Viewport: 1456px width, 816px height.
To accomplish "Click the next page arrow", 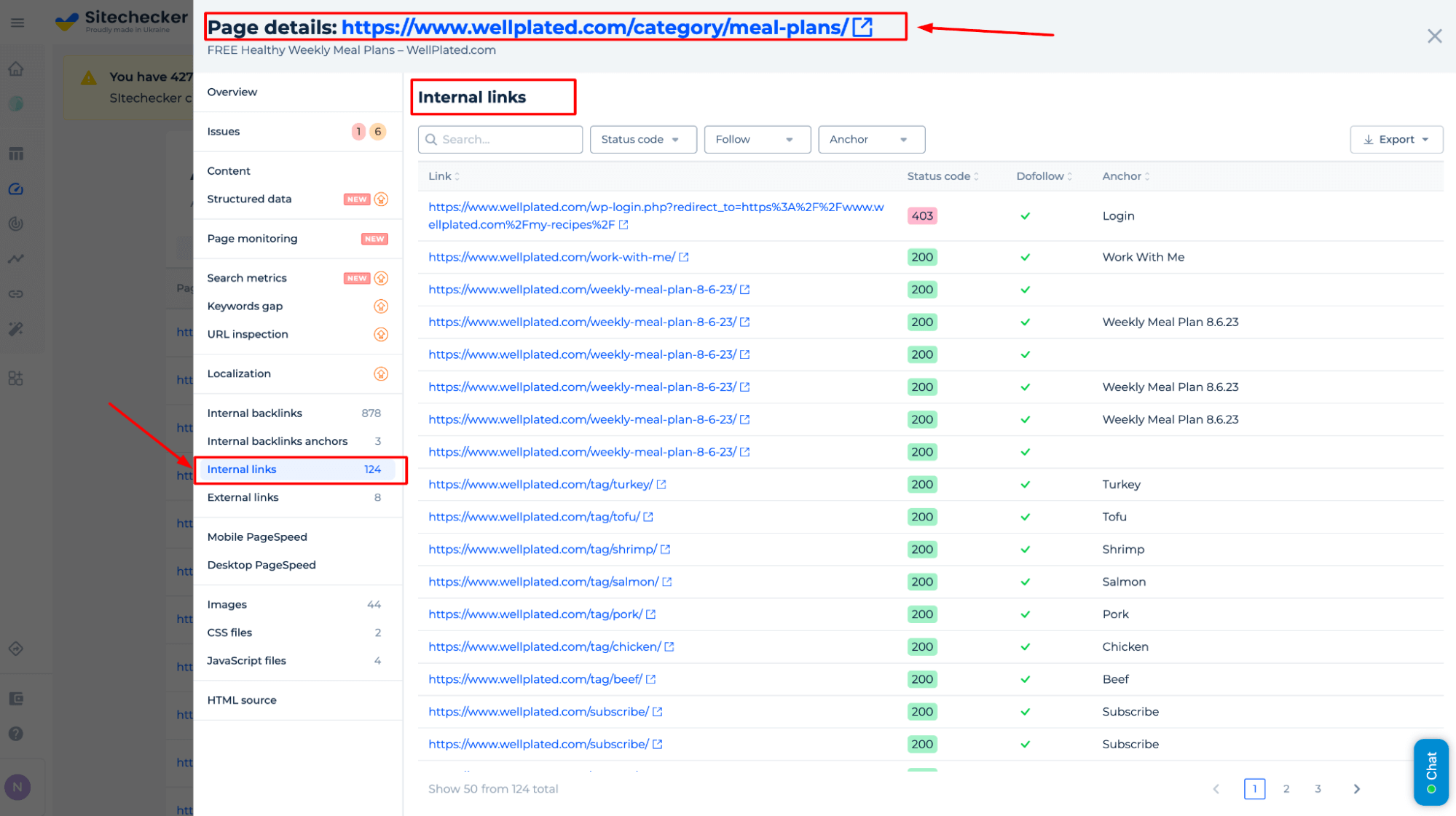I will pos(1356,789).
